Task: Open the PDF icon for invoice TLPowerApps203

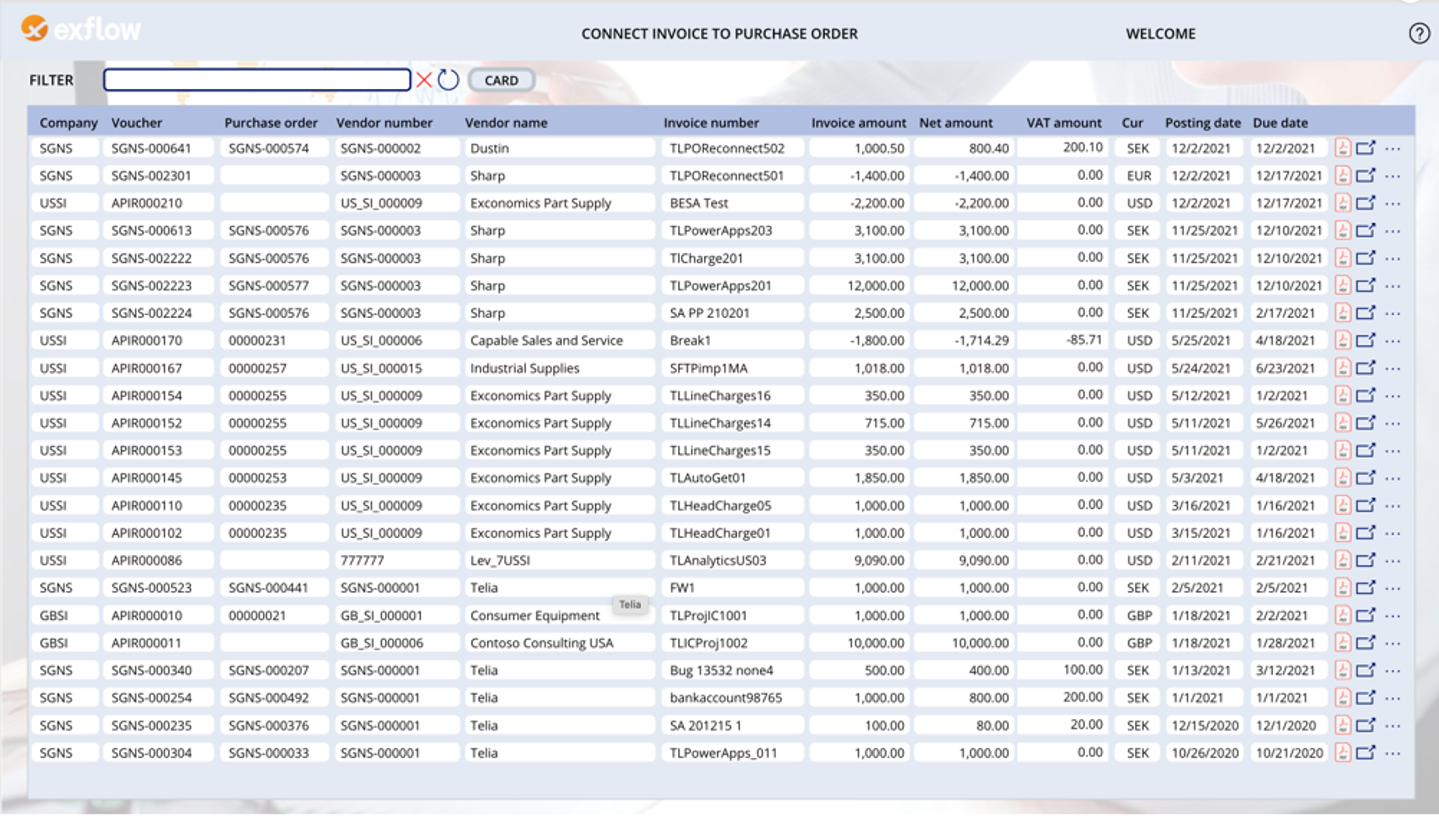Action: point(1342,230)
